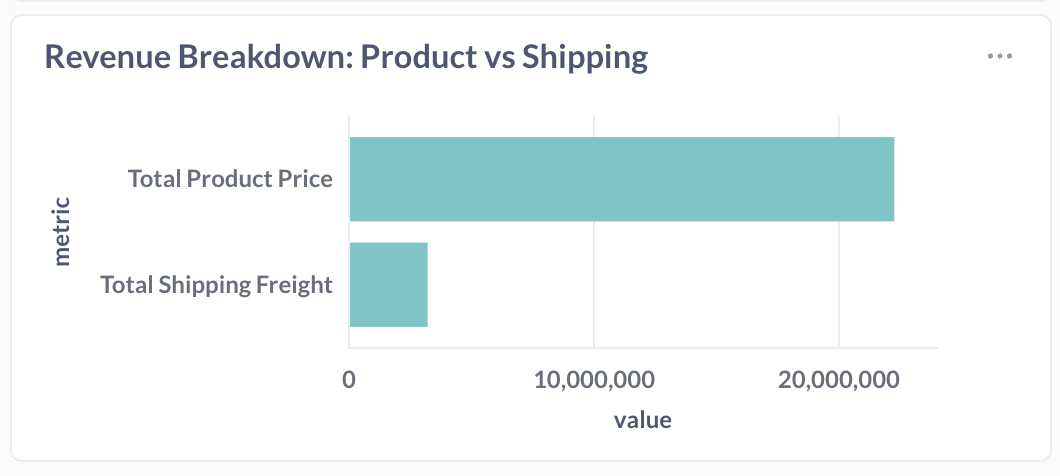Click the 0 tick label
The image size is (1060, 476).
[349, 380]
